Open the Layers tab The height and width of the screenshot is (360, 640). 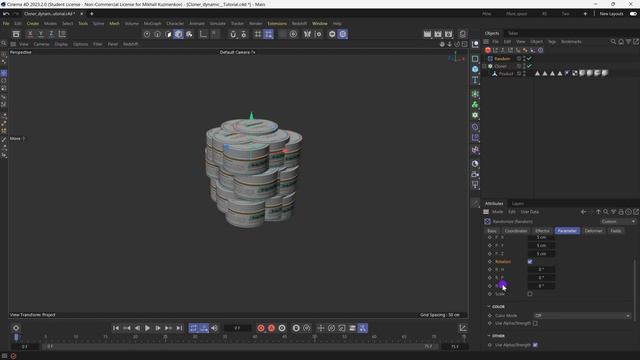click(518, 204)
